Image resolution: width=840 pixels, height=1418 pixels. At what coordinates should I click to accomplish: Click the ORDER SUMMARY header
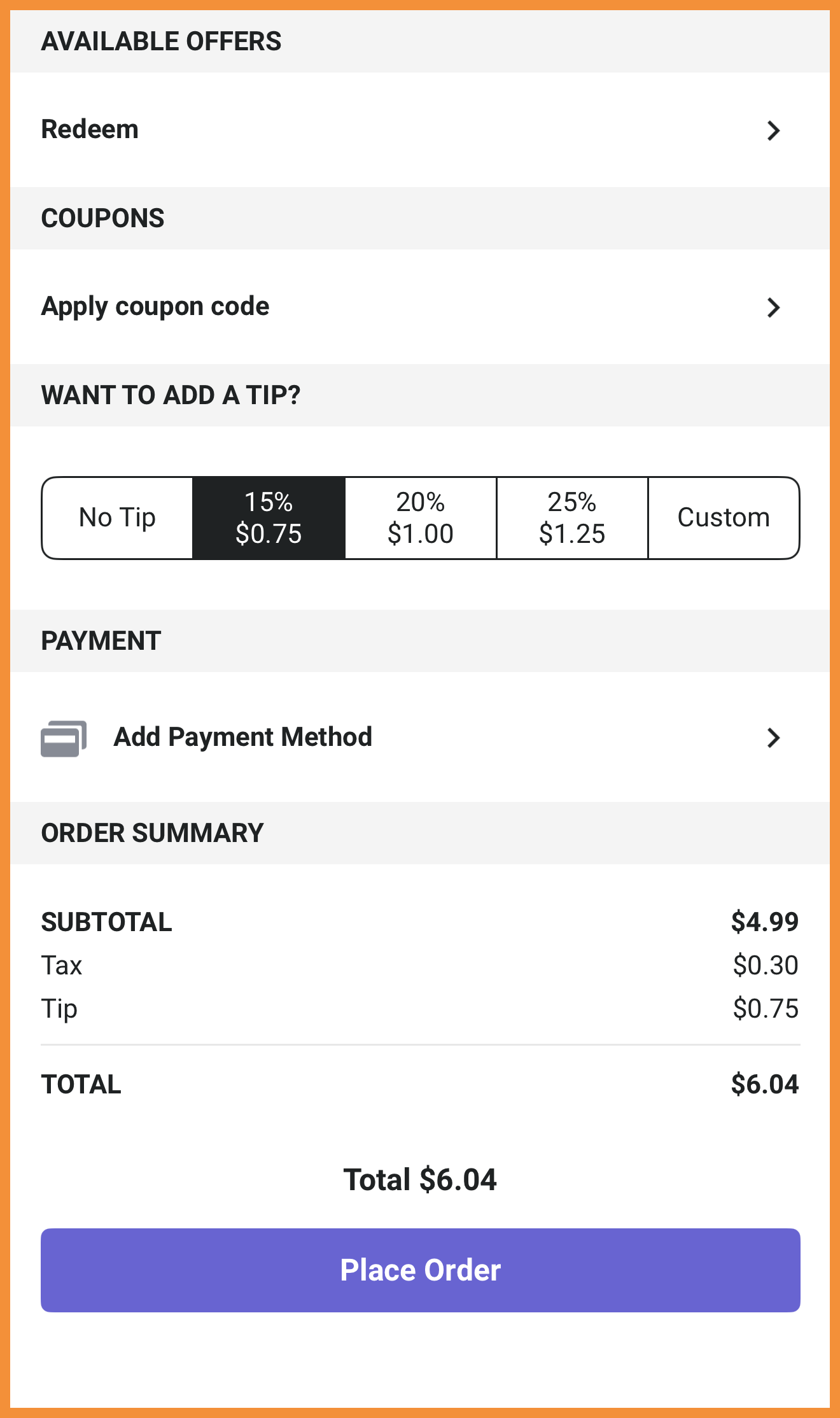(152, 833)
